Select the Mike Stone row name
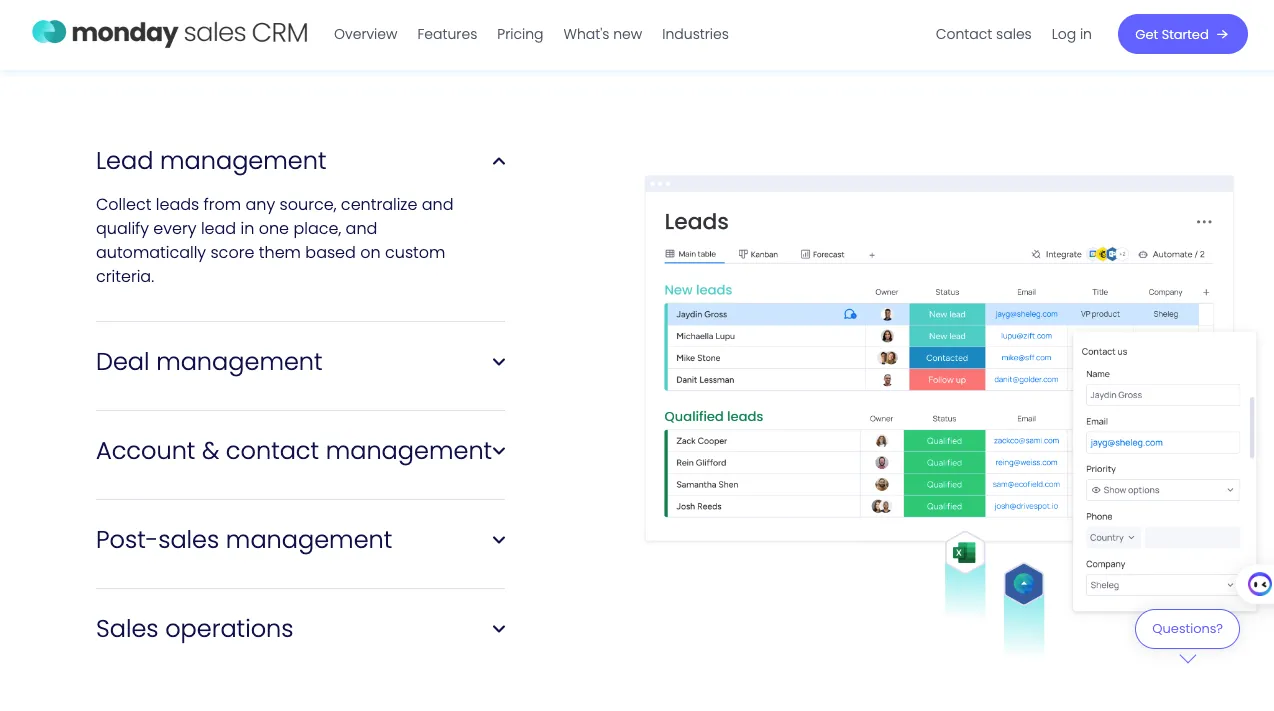 (698, 358)
